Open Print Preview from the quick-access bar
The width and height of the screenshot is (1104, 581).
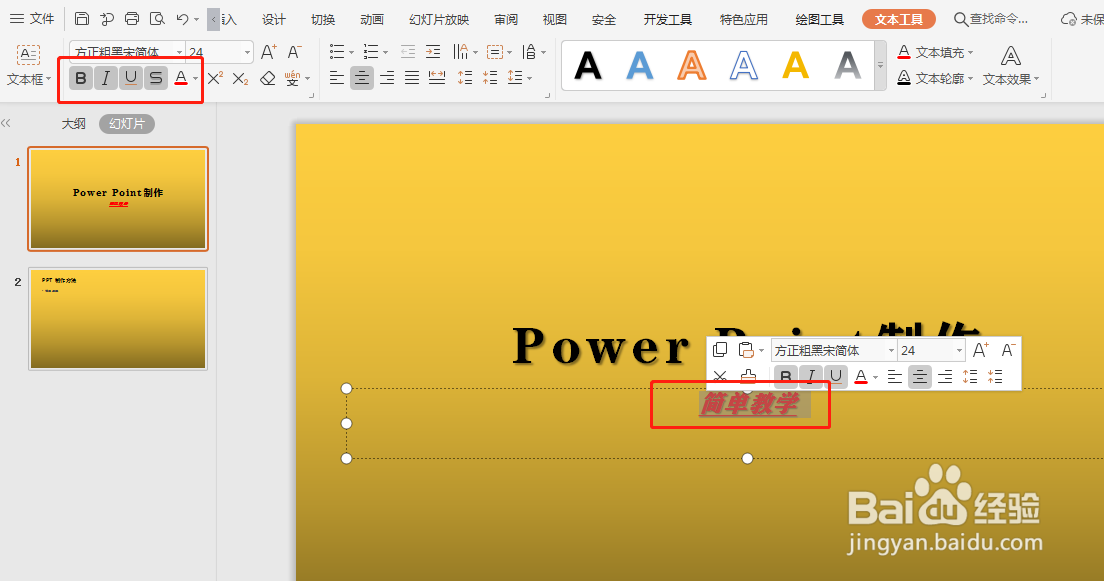pyautogui.click(x=157, y=19)
